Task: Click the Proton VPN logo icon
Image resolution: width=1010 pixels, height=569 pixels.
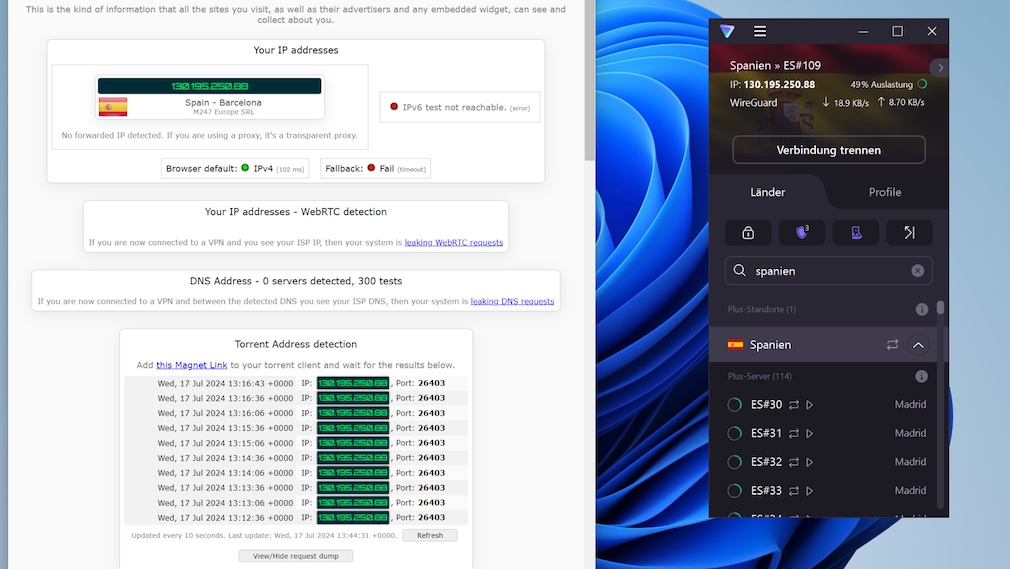Action: 727,31
